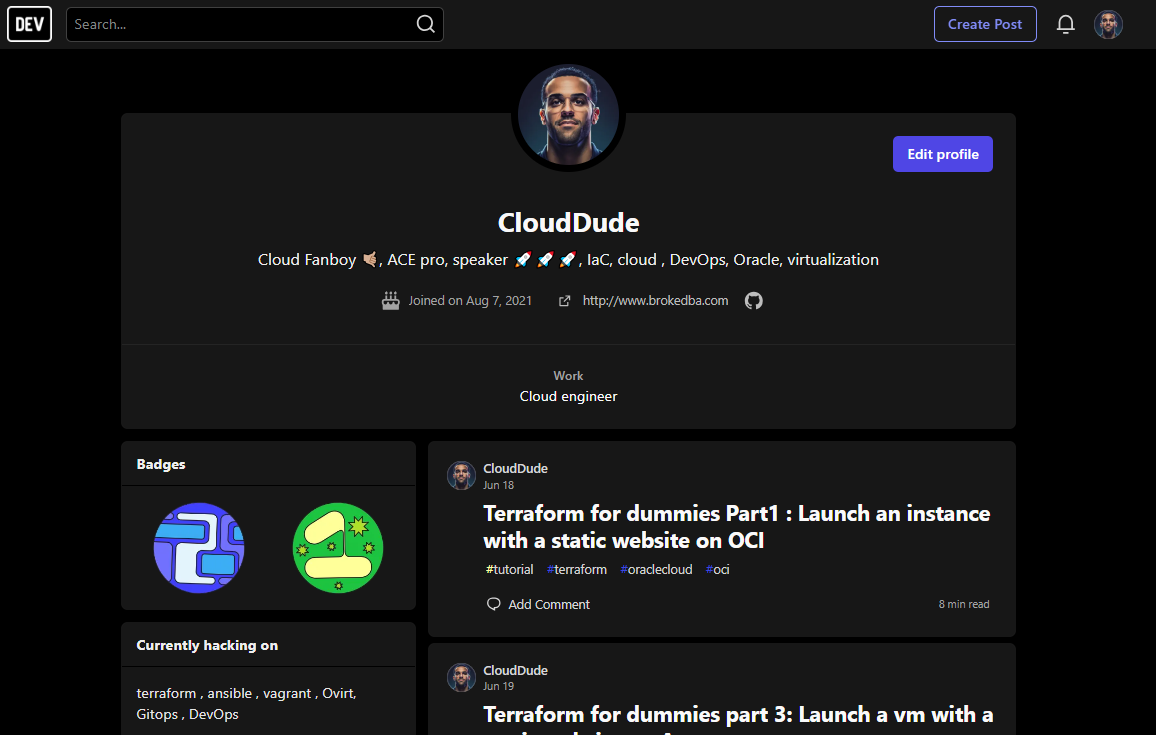Viewport: 1156px width, 735px height.
Task: Open the #tutorial tag
Action: pos(509,570)
